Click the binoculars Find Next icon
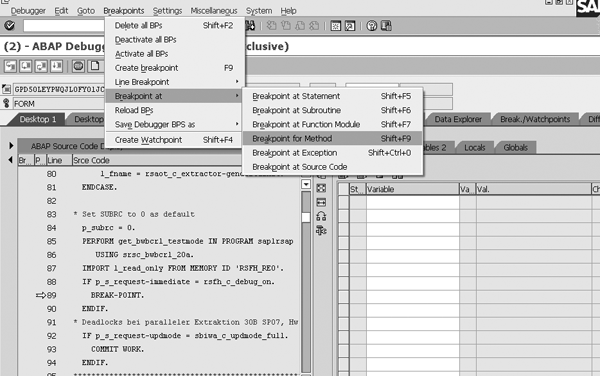Viewport: 600px width, 376px height. tap(250, 26)
